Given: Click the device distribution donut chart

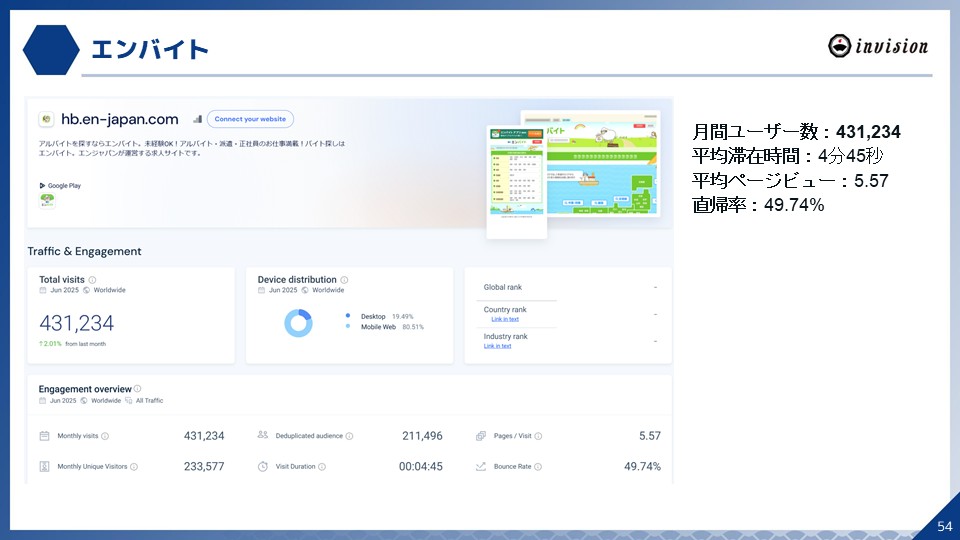Looking at the screenshot, I should 298,323.
